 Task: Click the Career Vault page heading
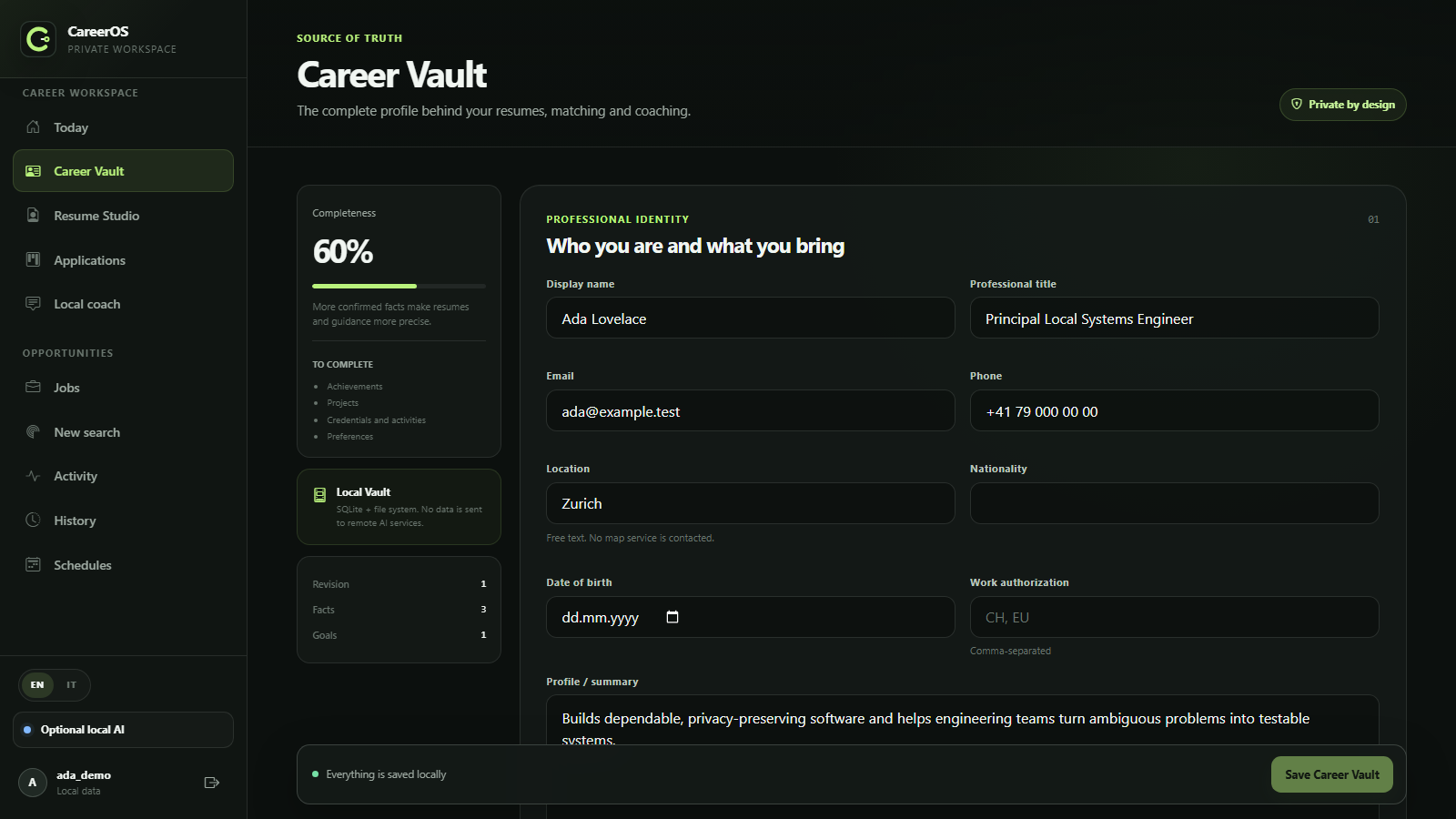392,75
